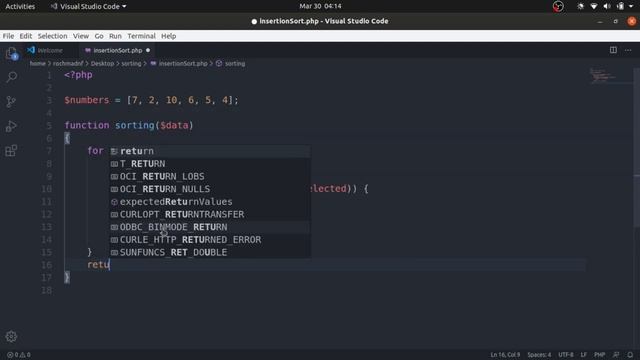Open notifications bell in status bar
The width and height of the screenshot is (640, 360).
point(630,355)
